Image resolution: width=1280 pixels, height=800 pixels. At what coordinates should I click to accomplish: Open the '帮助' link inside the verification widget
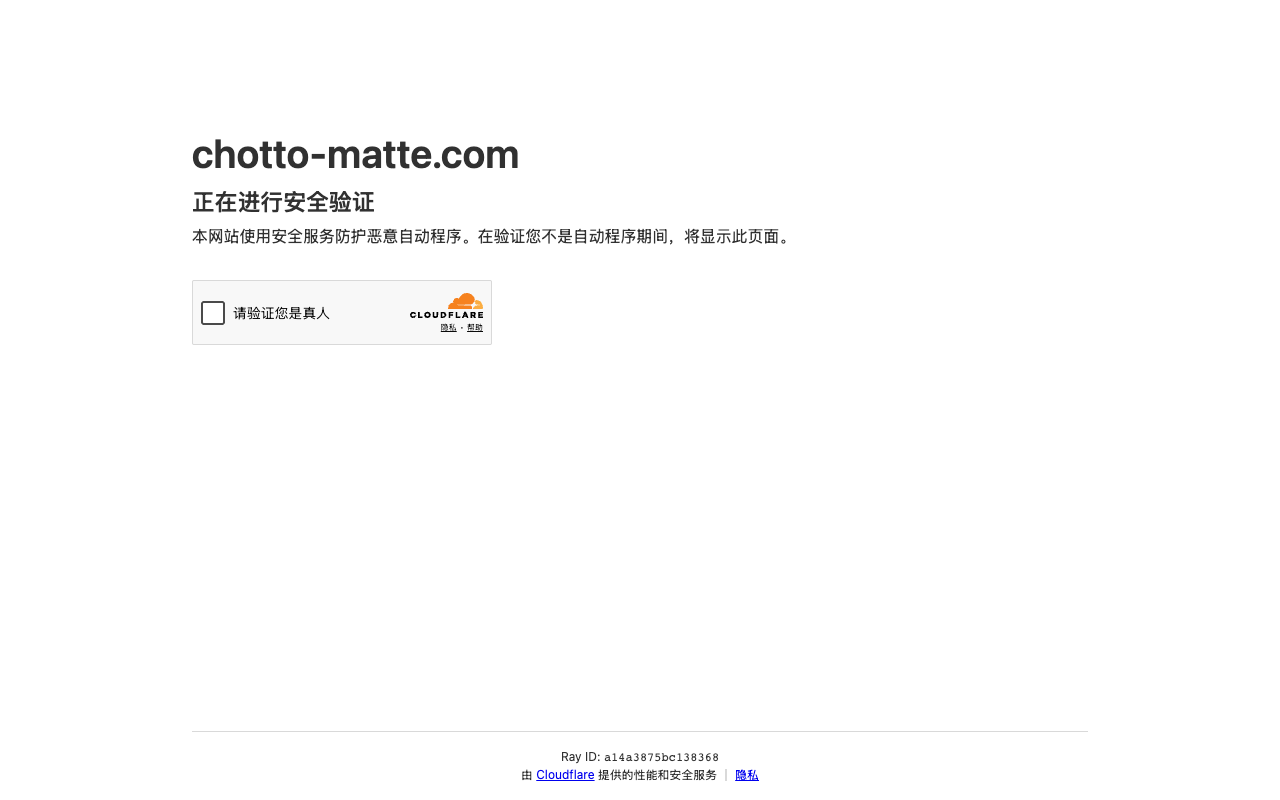(475, 328)
